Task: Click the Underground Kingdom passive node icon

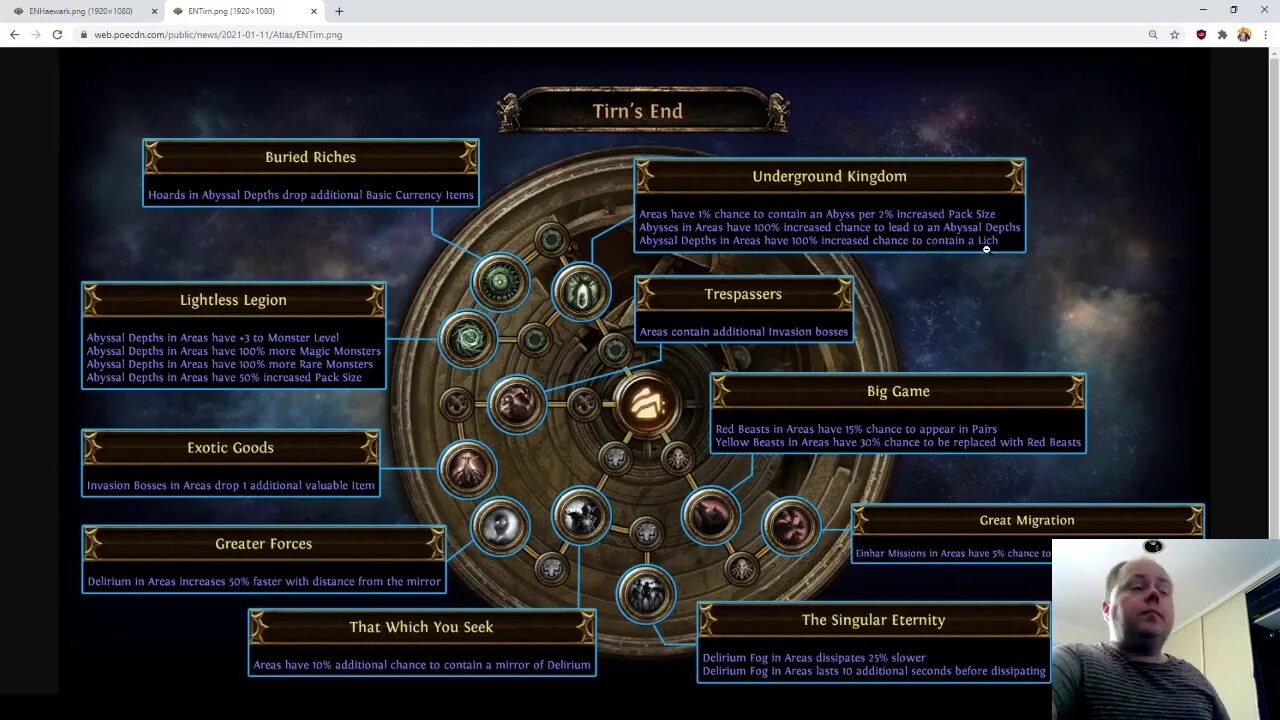Action: (580, 292)
